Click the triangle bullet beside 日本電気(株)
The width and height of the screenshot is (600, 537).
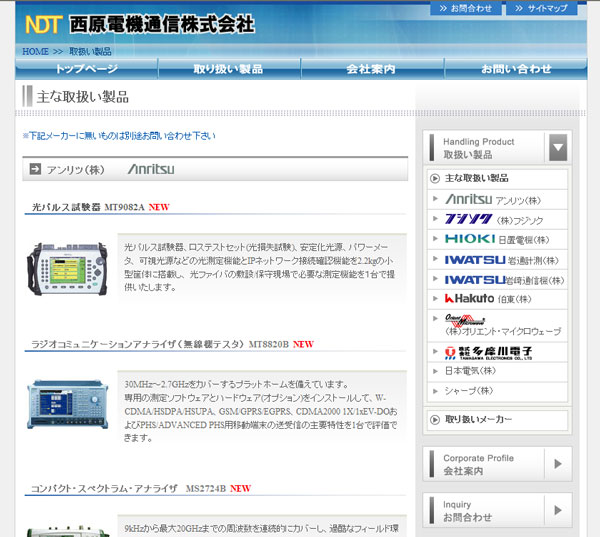[435, 371]
